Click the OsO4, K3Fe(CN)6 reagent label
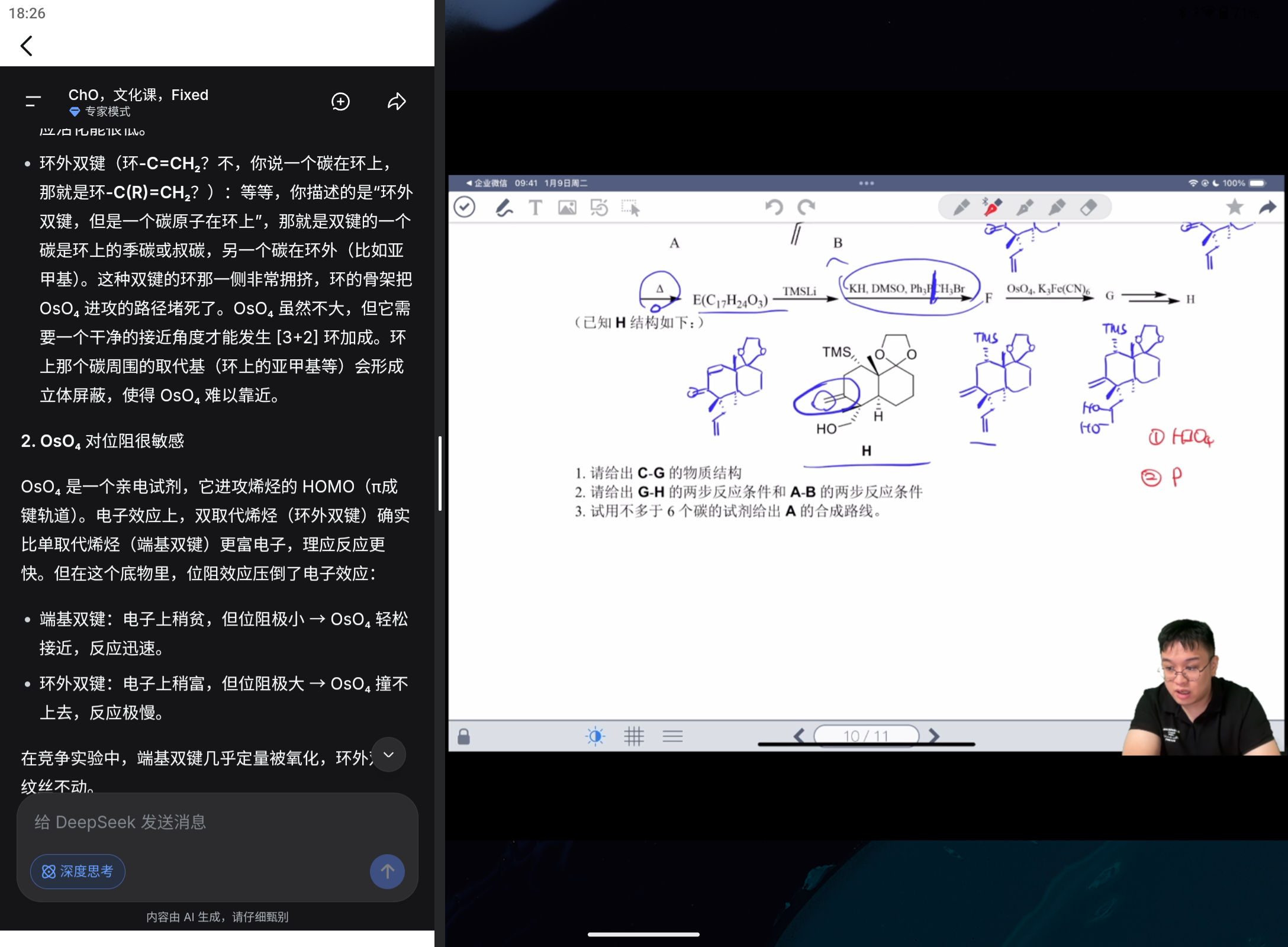 tap(1048, 289)
